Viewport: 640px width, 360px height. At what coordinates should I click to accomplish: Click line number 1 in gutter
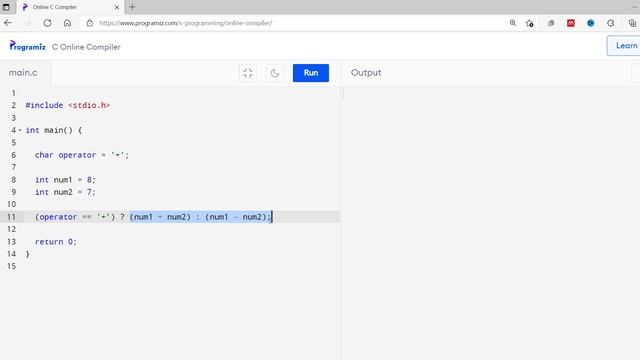pos(13,93)
